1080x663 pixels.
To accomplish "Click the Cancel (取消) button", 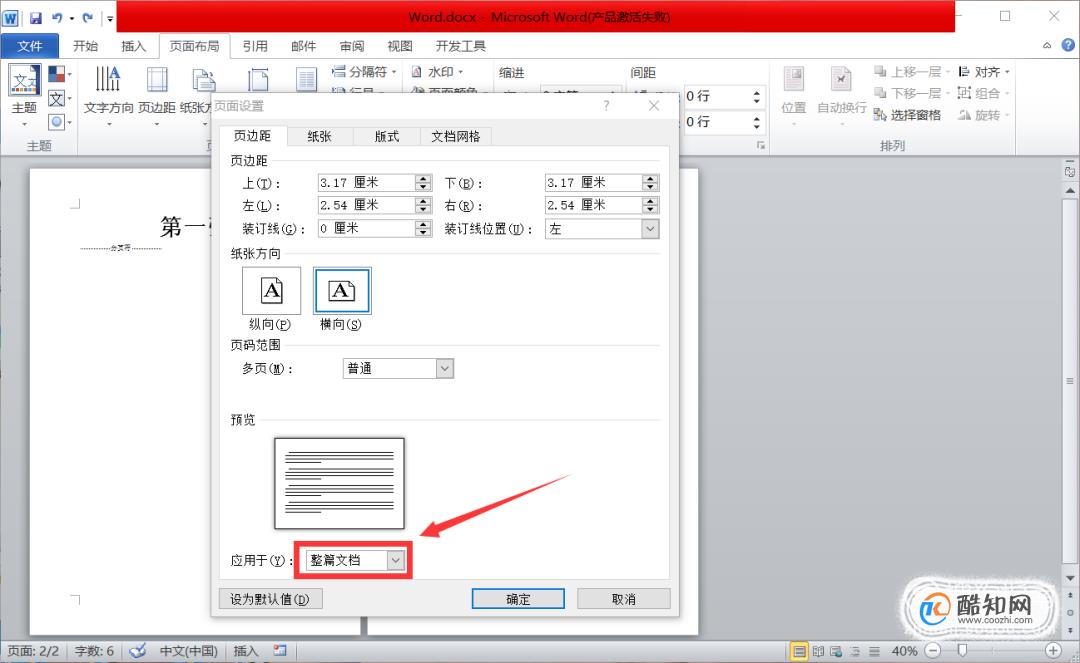I will pyautogui.click(x=623, y=599).
